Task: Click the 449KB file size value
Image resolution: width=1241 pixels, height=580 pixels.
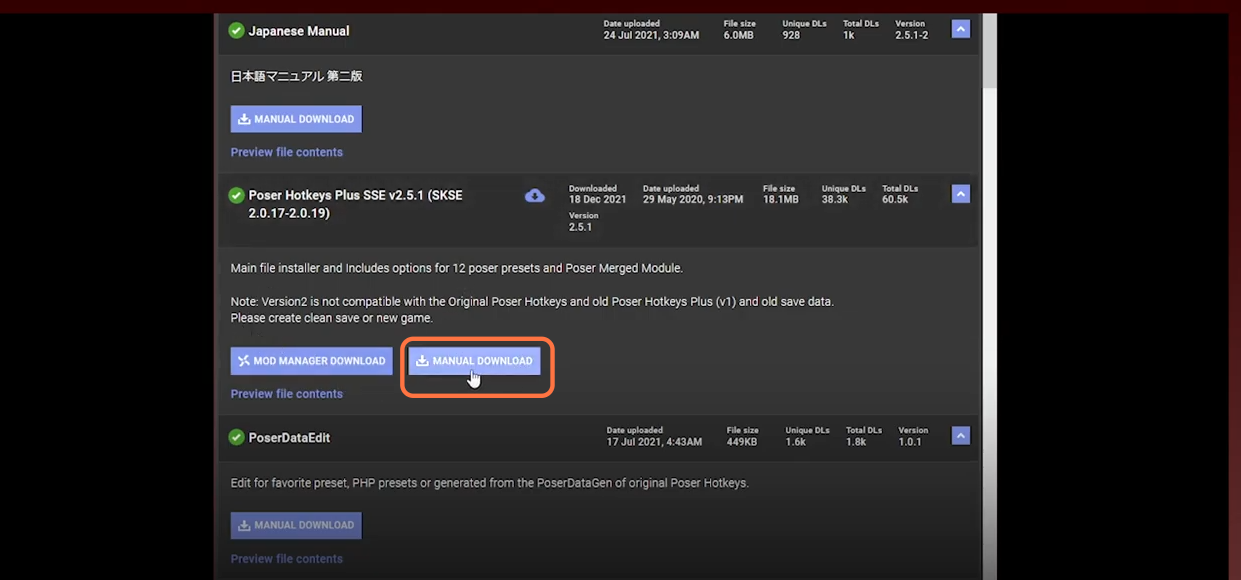Action: point(743,442)
